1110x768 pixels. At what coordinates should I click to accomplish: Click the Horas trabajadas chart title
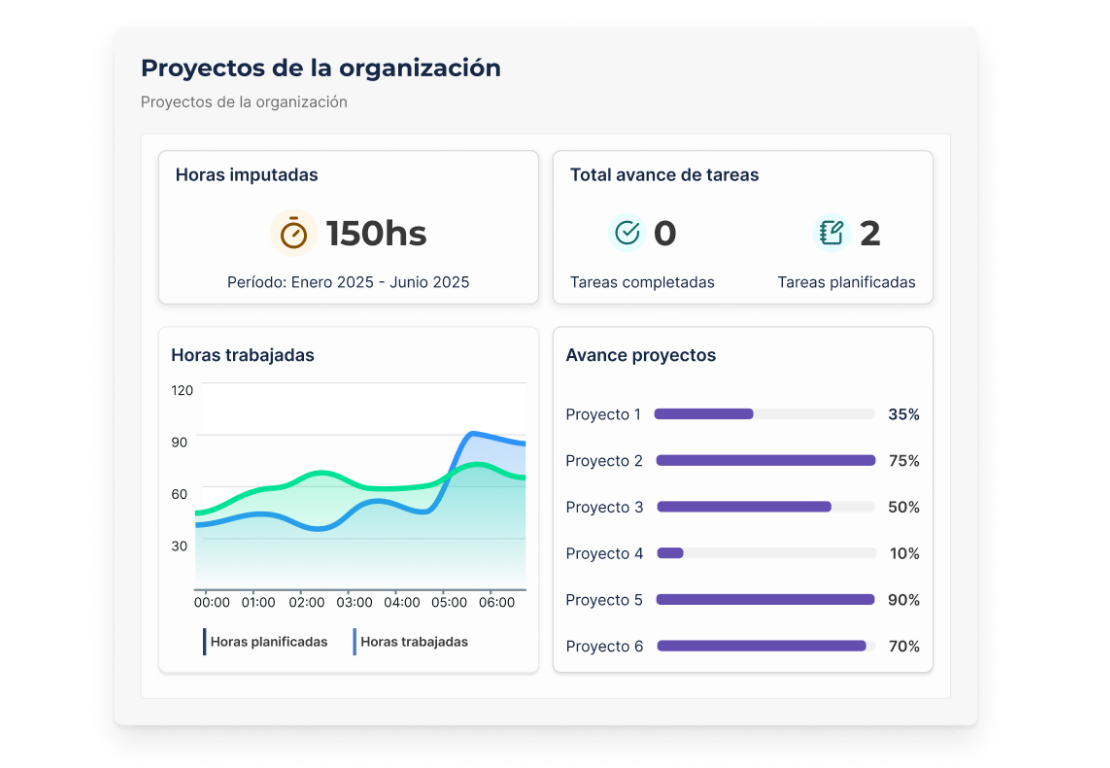243,355
